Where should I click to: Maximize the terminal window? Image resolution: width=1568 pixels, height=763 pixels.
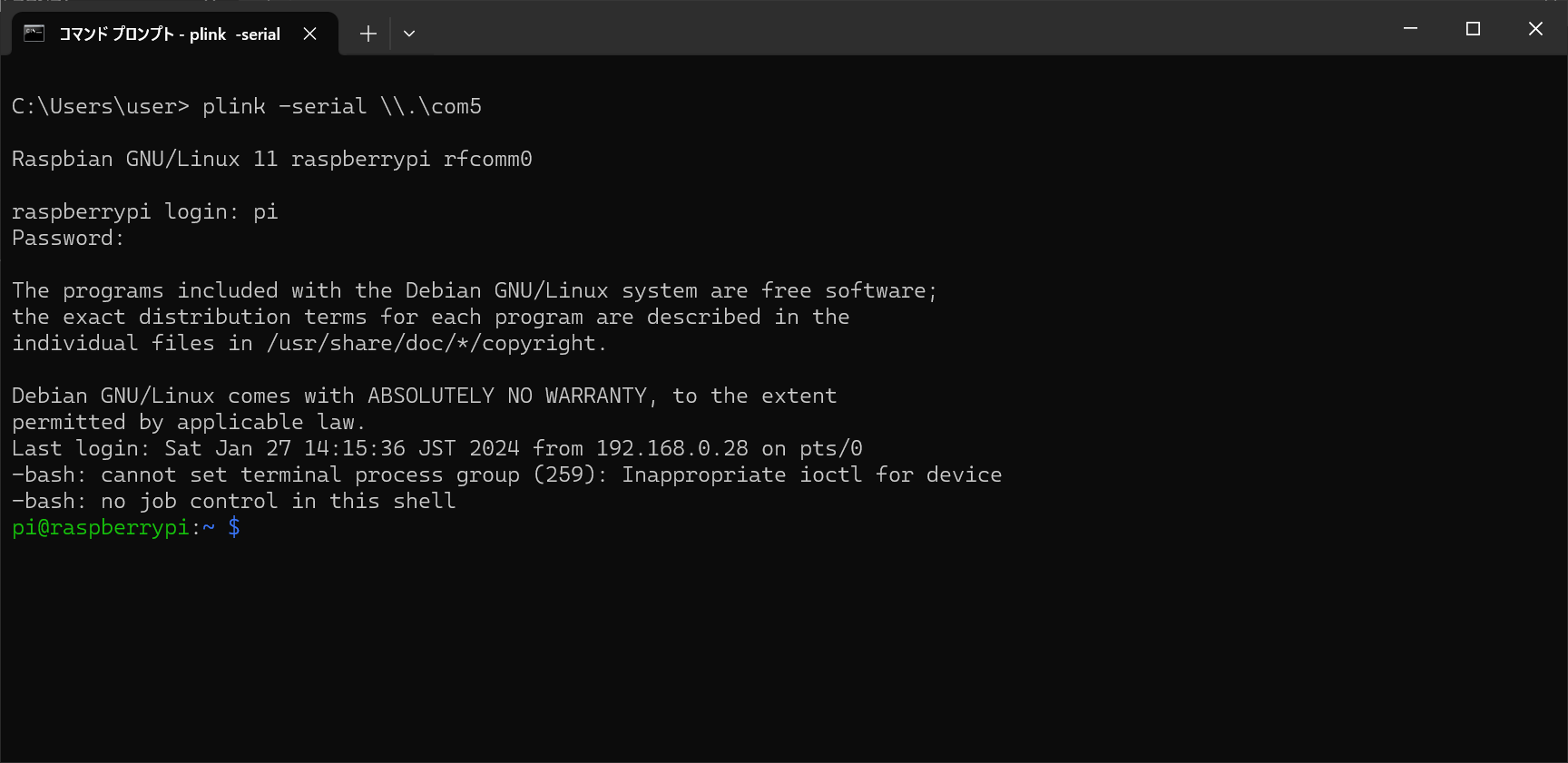click(1473, 29)
